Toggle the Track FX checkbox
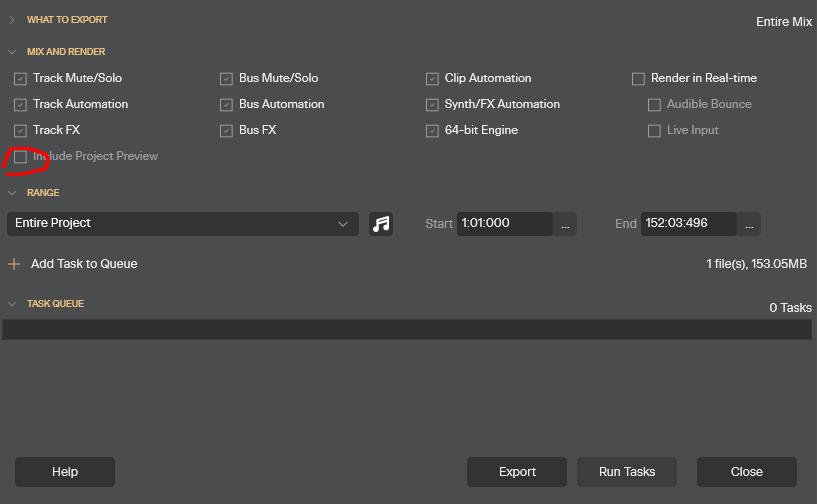 tap(21, 131)
